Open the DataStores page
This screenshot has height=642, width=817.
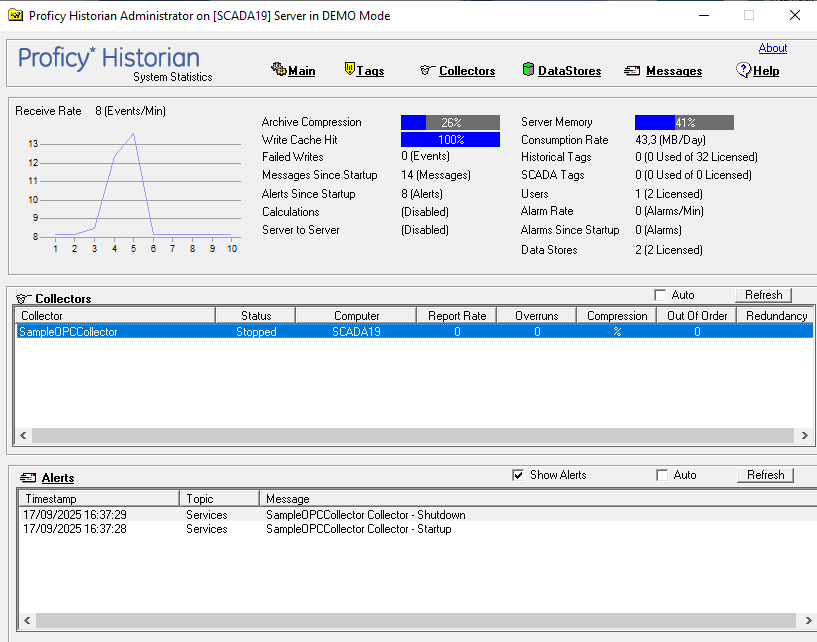click(570, 71)
